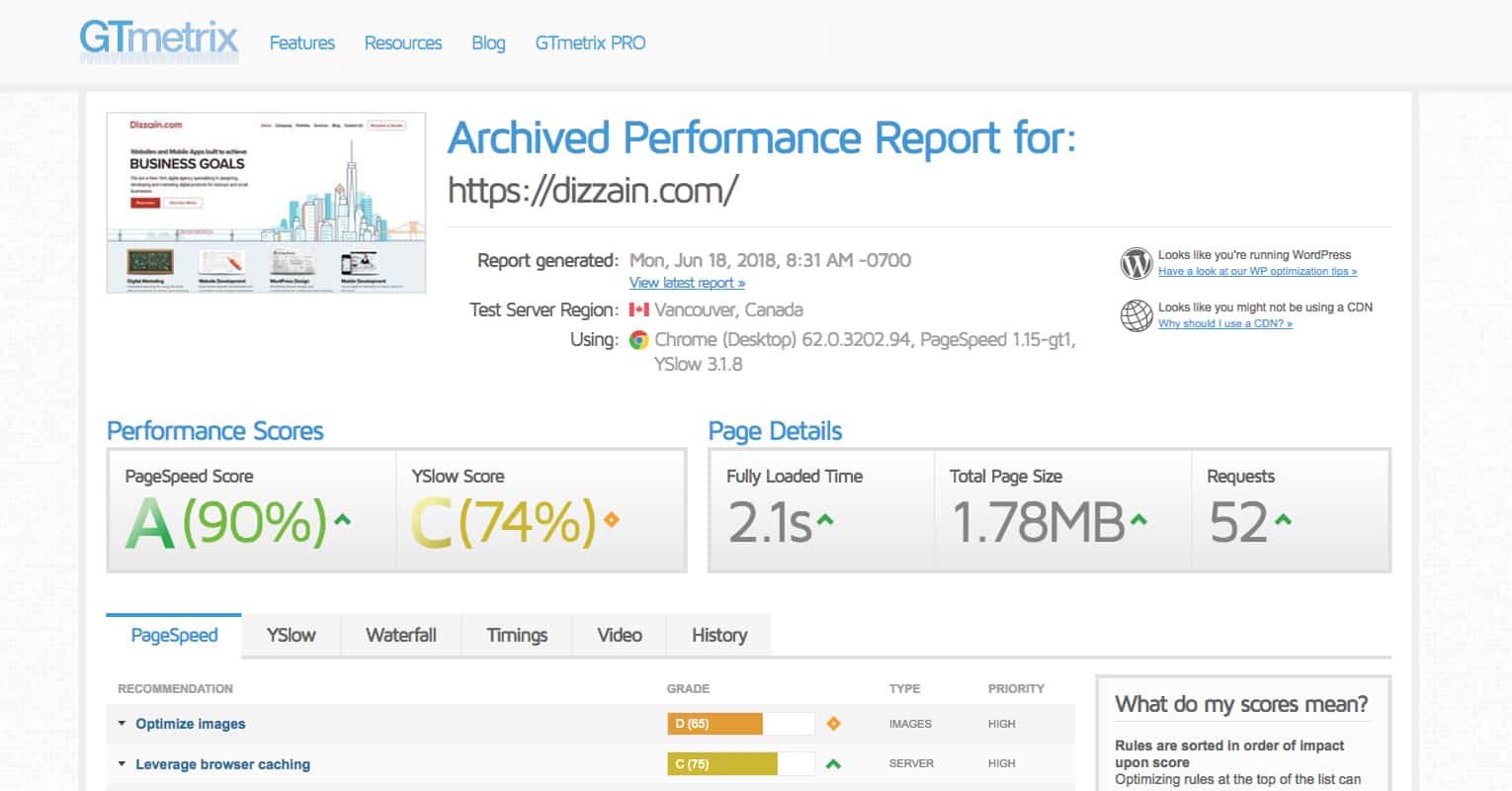Click the View latest report link
The image size is (1512, 791).
(687, 283)
